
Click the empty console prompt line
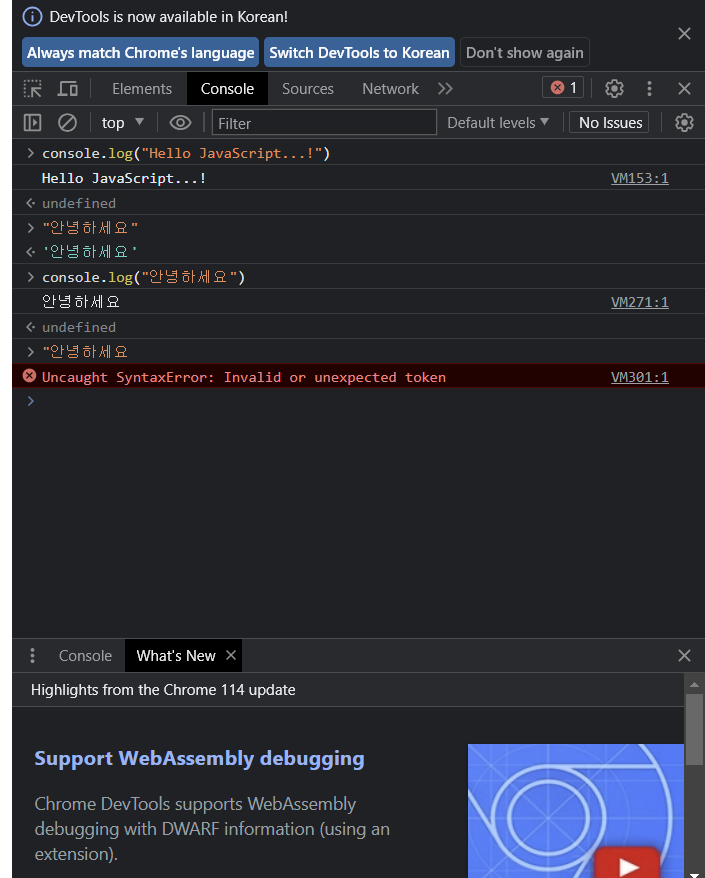tap(358, 401)
